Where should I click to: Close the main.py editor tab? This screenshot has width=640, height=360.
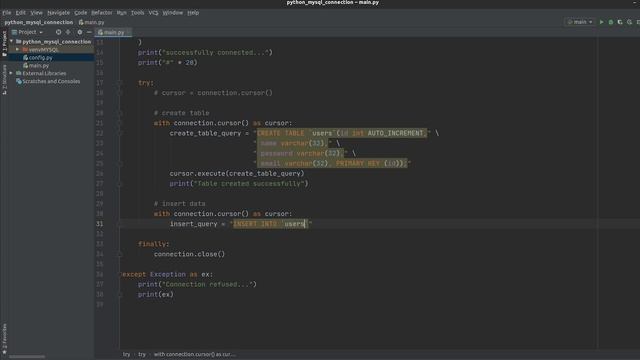[x=129, y=32]
